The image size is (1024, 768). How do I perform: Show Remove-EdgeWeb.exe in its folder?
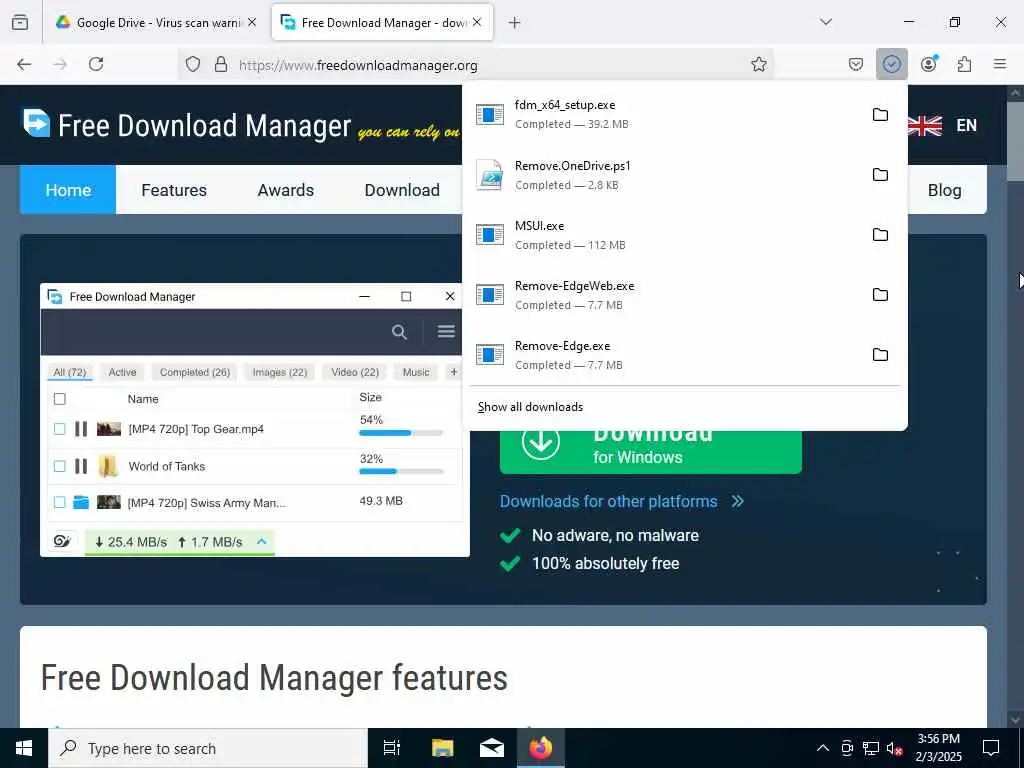tap(880, 295)
